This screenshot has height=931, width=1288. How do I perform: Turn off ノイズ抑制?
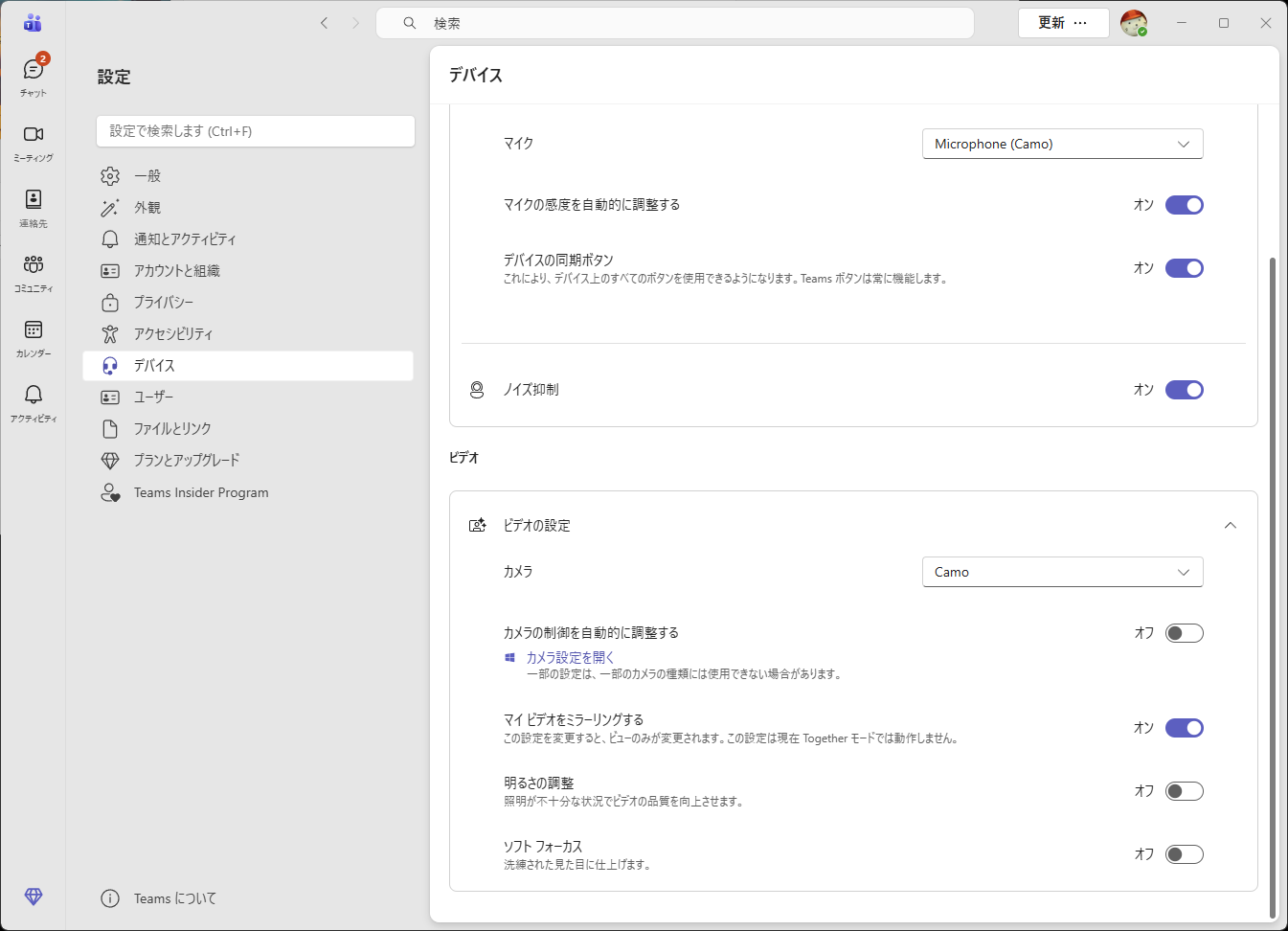1185,389
